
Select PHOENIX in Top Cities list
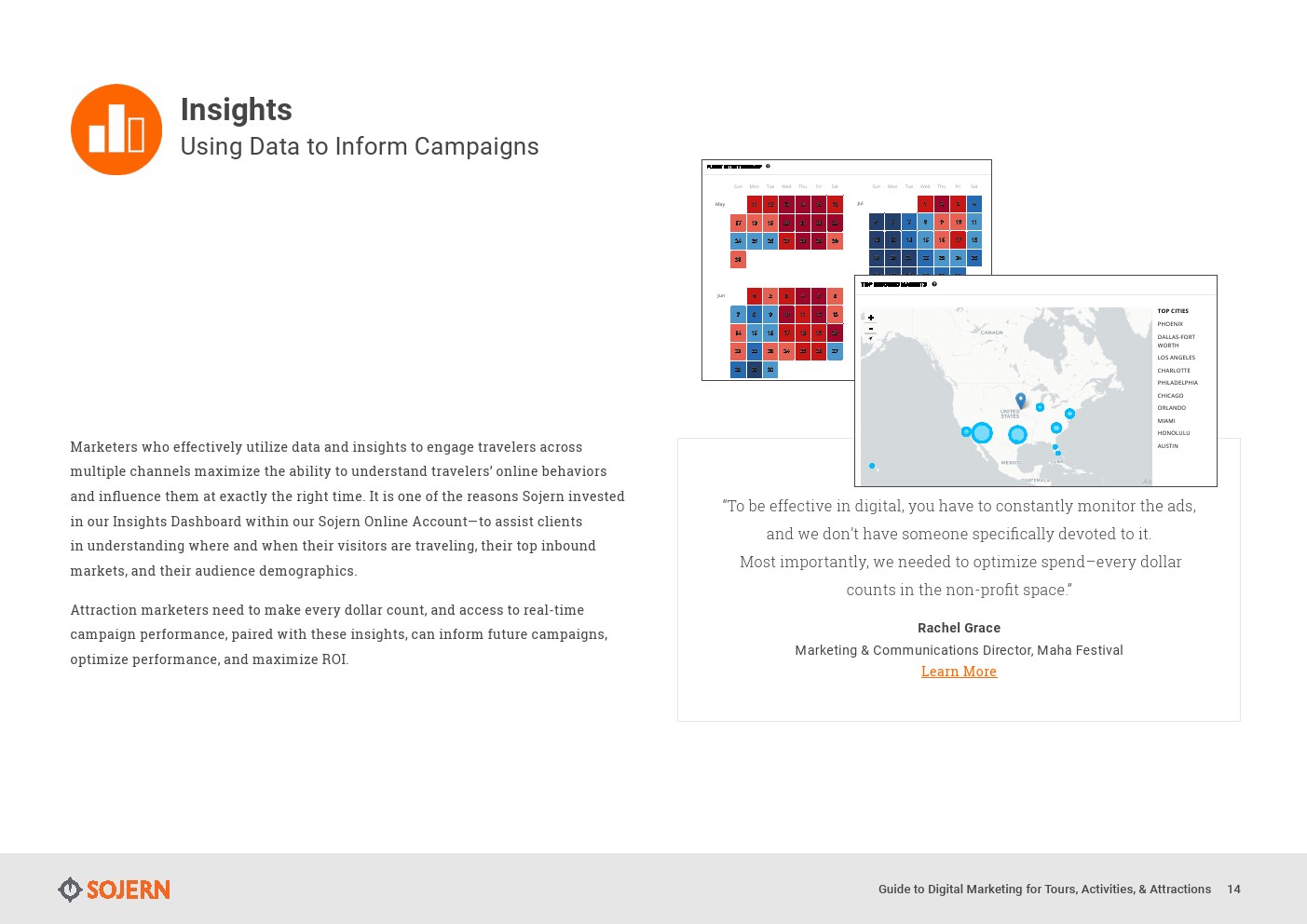[1170, 324]
